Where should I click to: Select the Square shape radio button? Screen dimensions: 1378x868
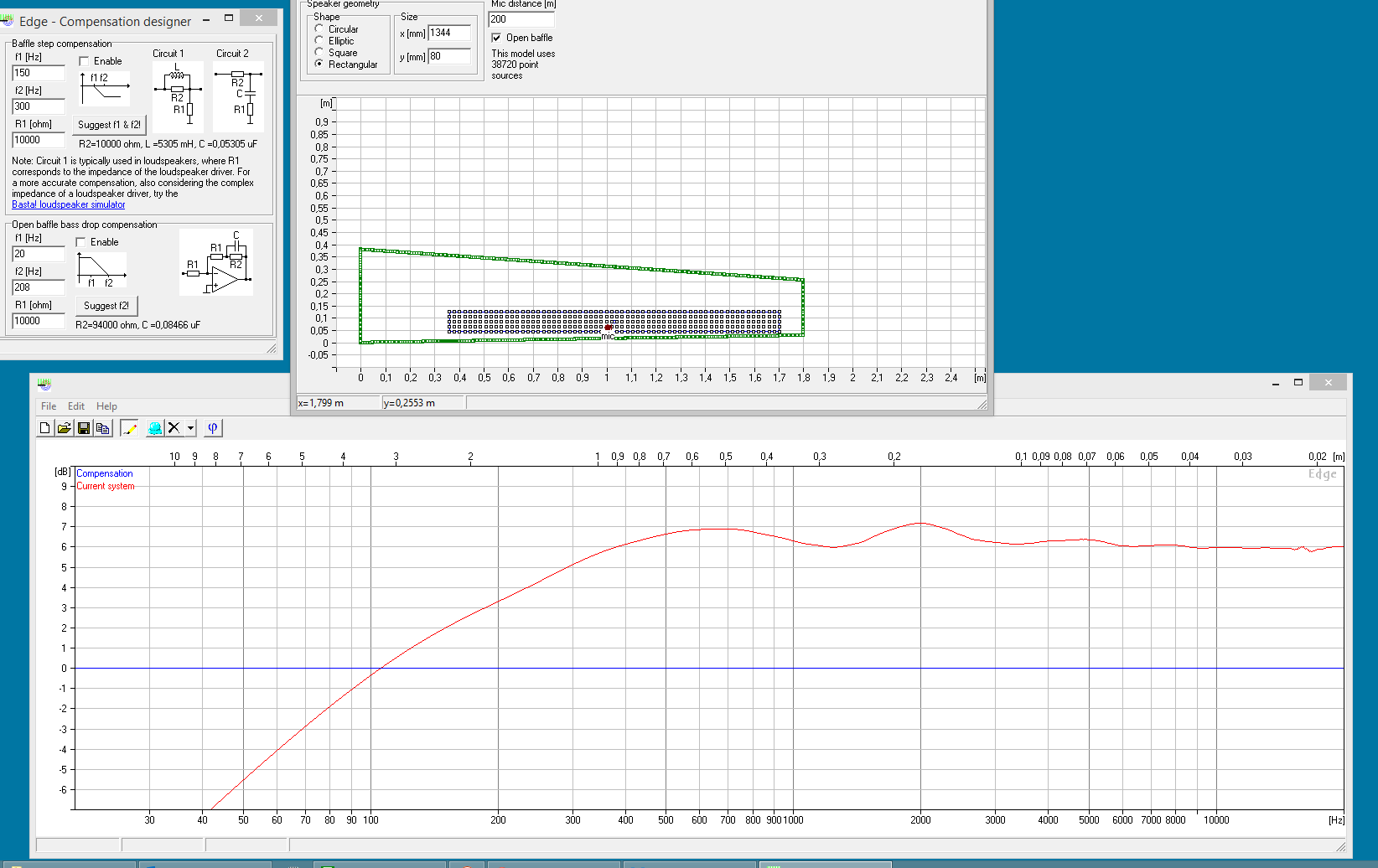(319, 52)
